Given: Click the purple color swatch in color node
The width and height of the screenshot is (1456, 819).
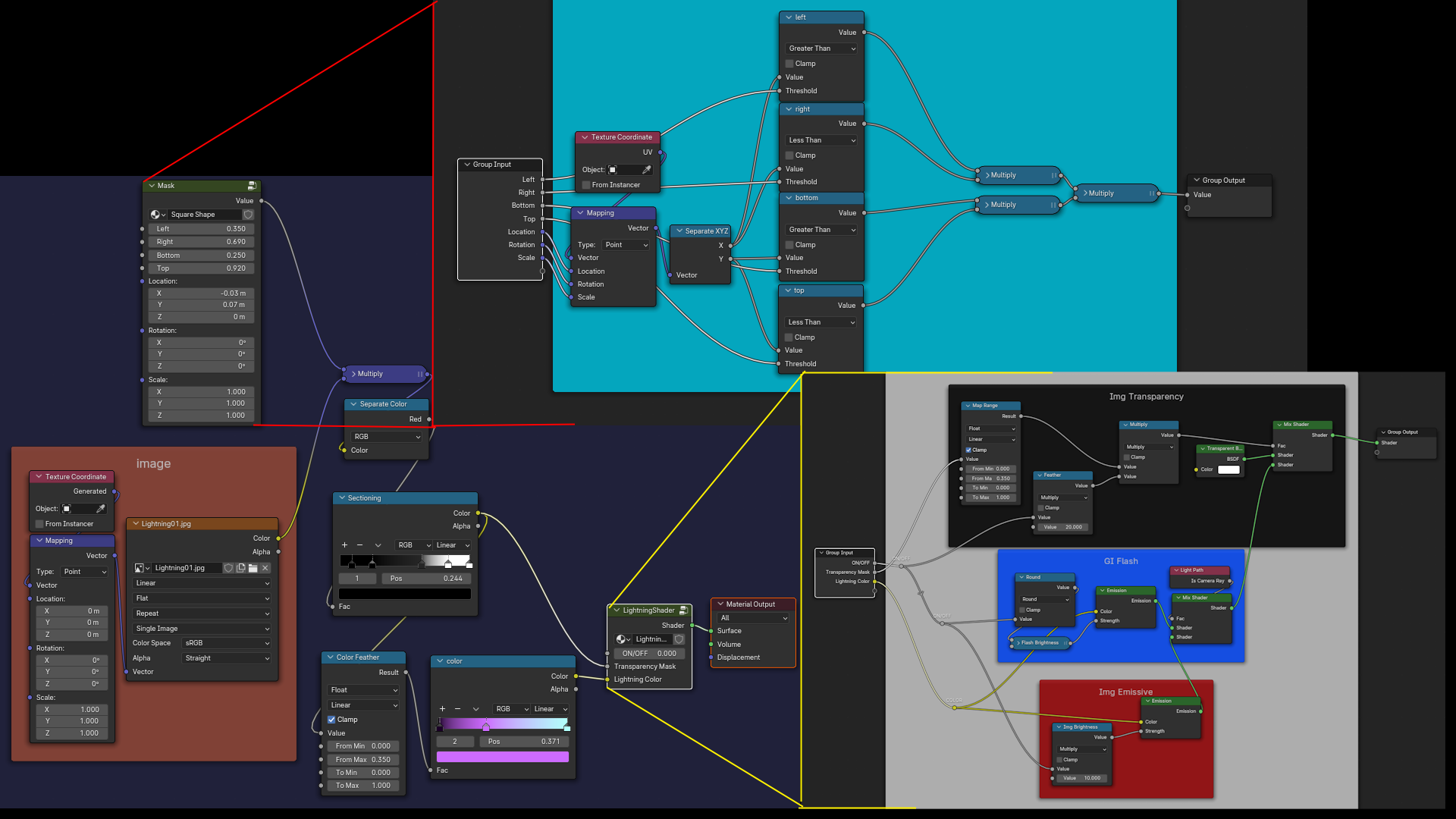Looking at the screenshot, I should 503,757.
